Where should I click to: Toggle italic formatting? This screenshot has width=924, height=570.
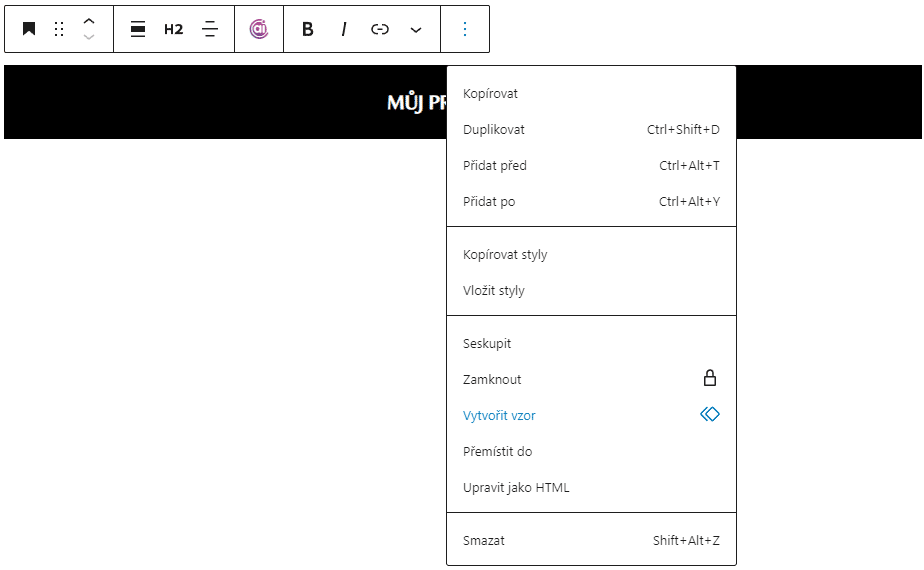(x=344, y=29)
